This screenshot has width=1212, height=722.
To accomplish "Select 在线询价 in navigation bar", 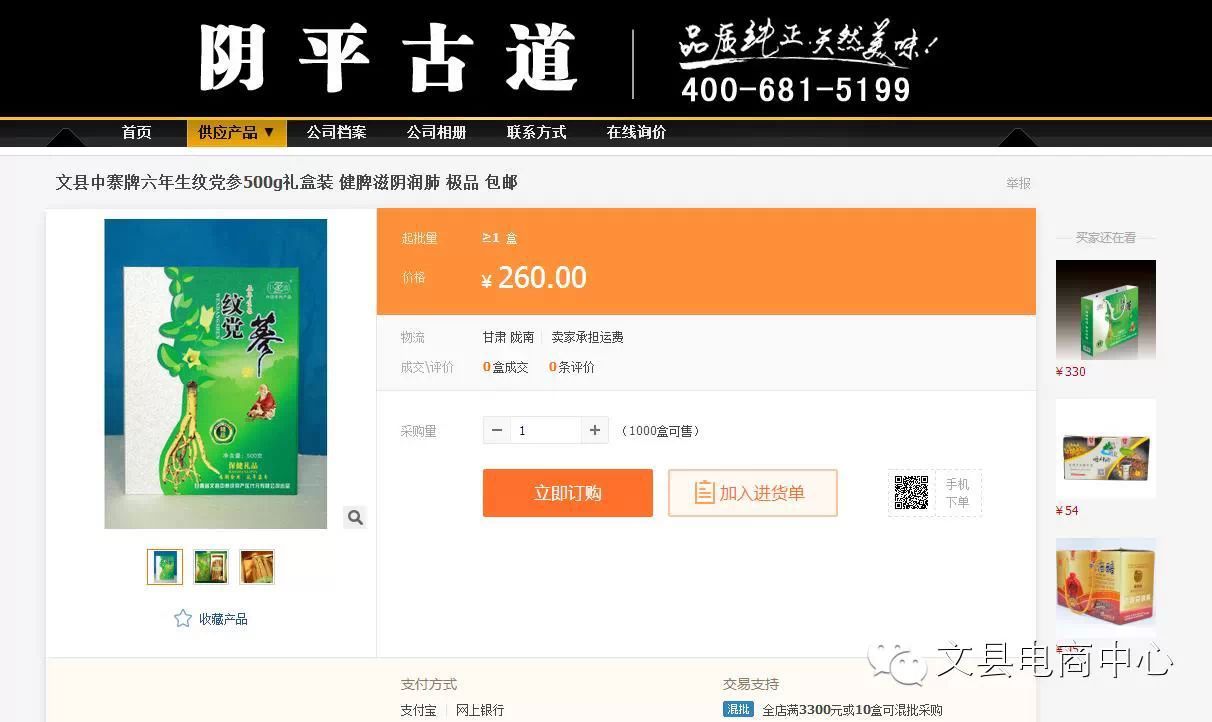I will pyautogui.click(x=636, y=132).
